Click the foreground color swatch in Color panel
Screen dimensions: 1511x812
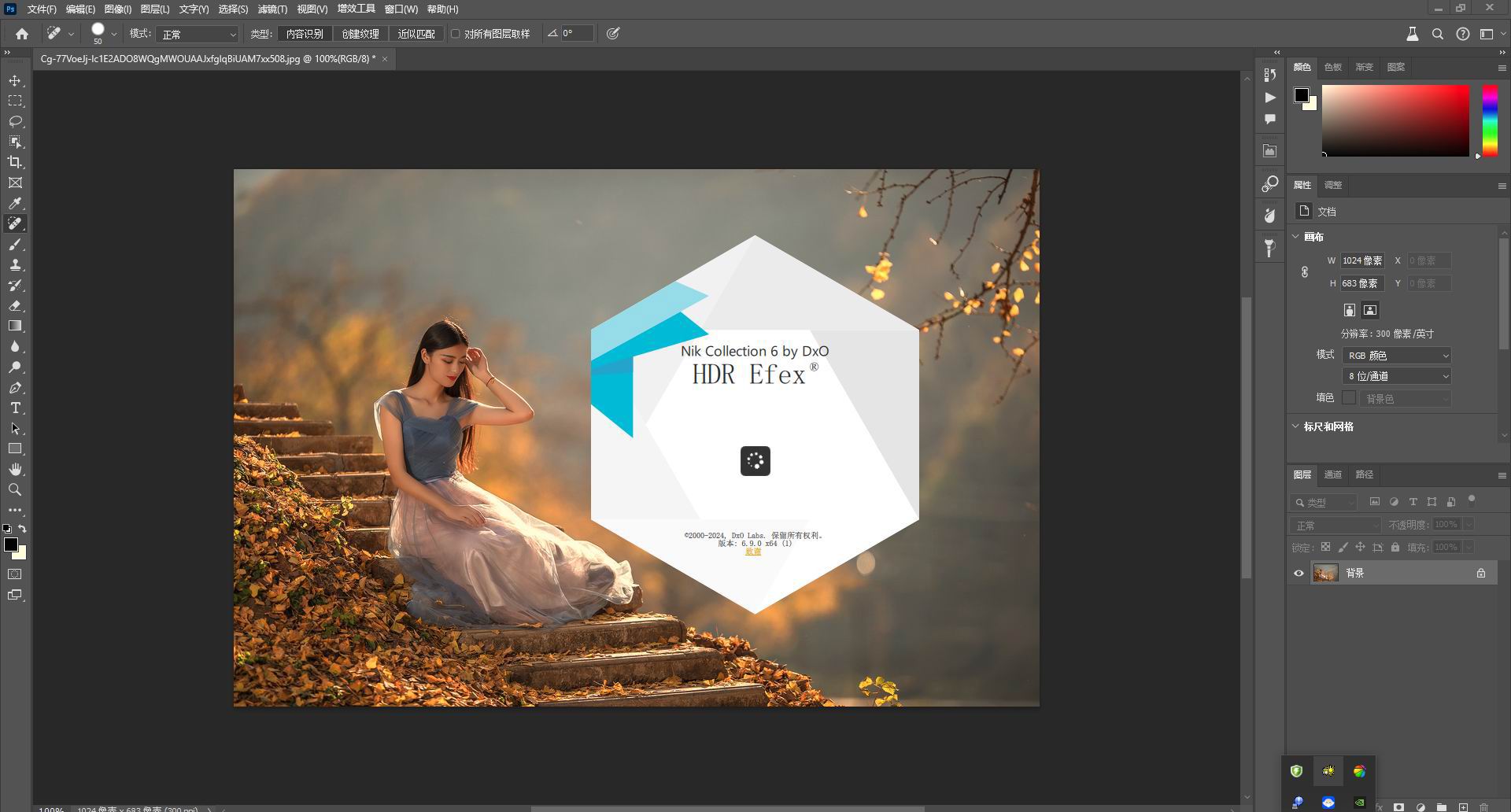[1301, 95]
